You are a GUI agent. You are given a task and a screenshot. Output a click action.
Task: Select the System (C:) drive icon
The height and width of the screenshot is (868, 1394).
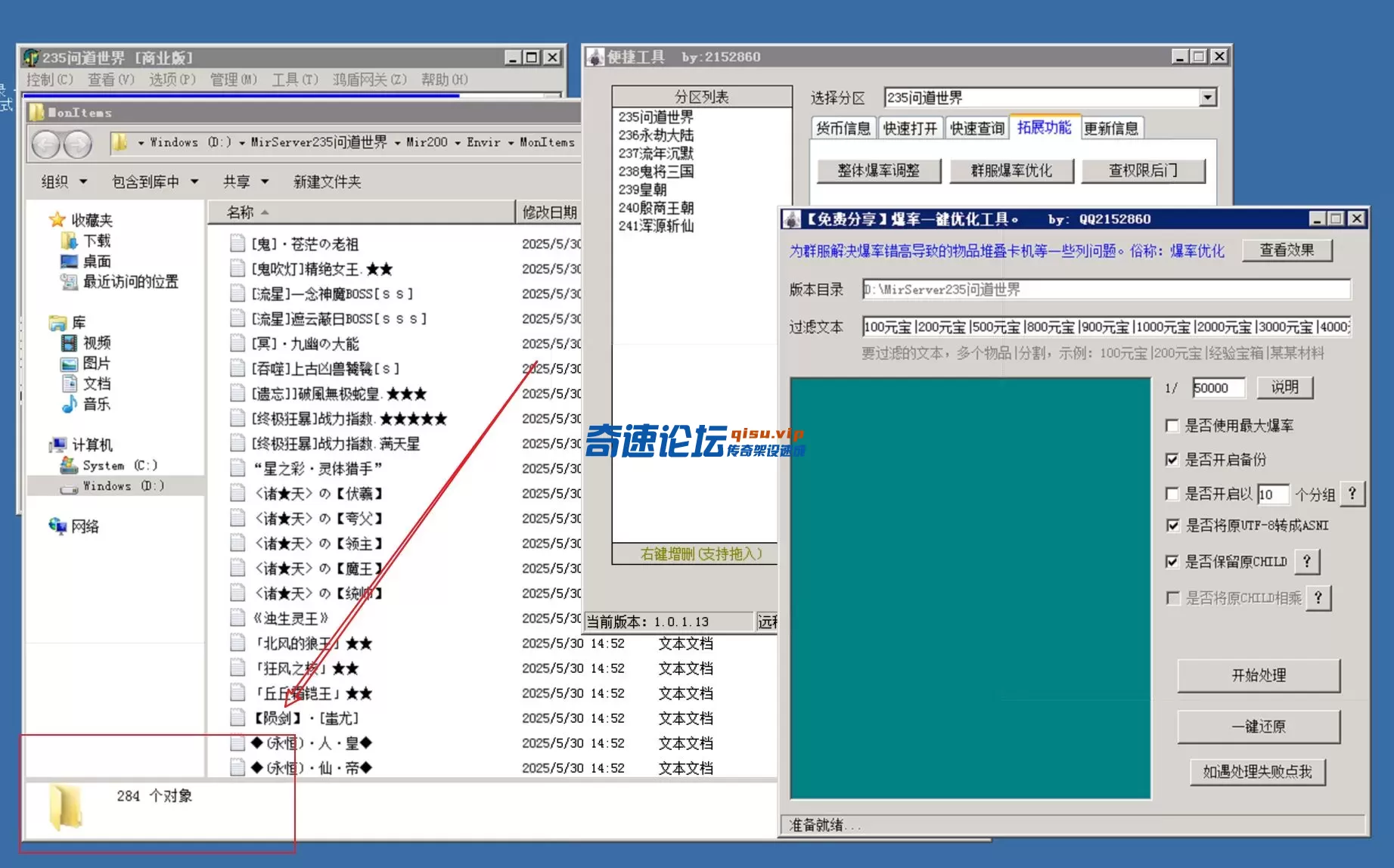70,465
